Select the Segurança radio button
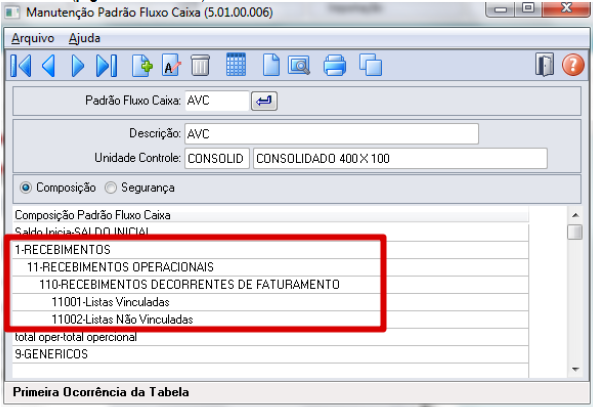This screenshot has height=407, width=593. coord(110,188)
